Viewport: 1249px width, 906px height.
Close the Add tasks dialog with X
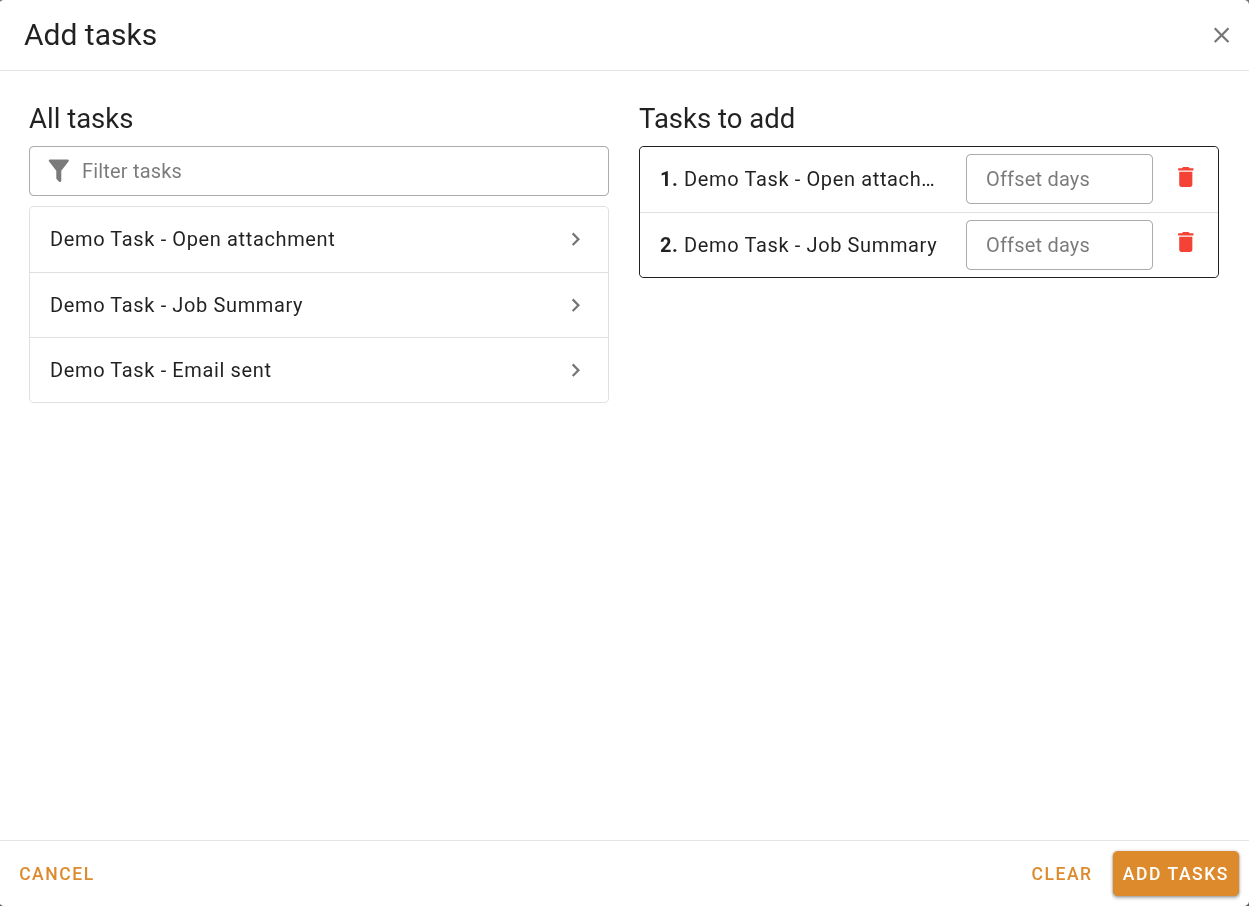(1221, 36)
